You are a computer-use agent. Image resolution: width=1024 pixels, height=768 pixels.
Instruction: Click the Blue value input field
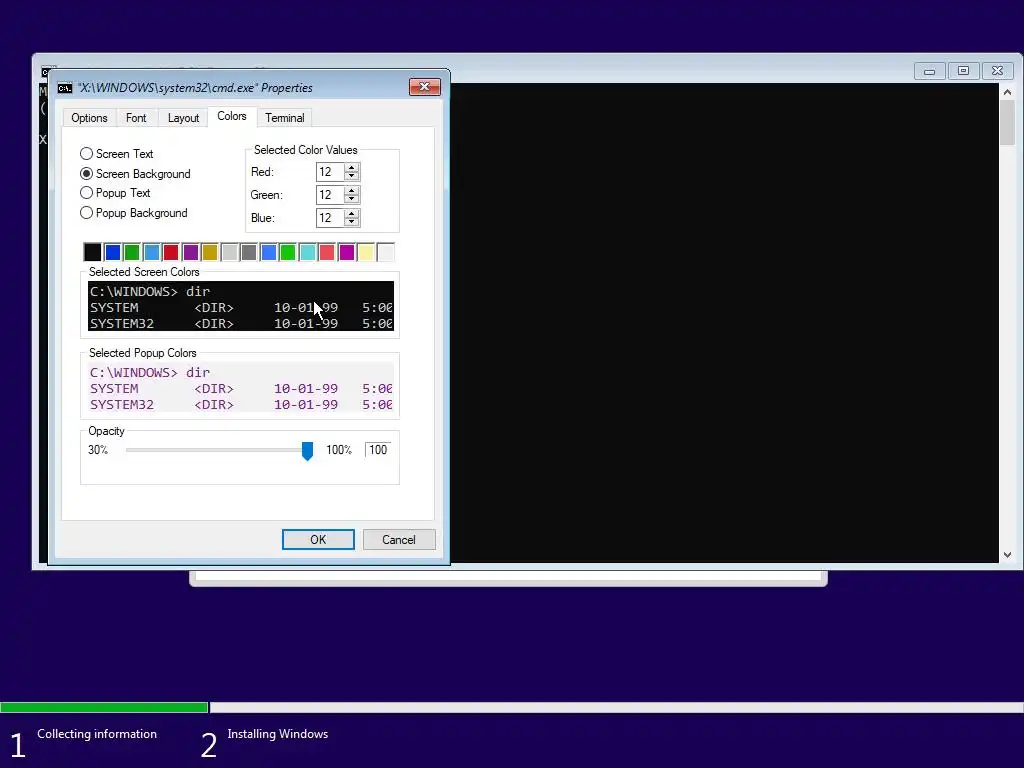pyautogui.click(x=330, y=217)
